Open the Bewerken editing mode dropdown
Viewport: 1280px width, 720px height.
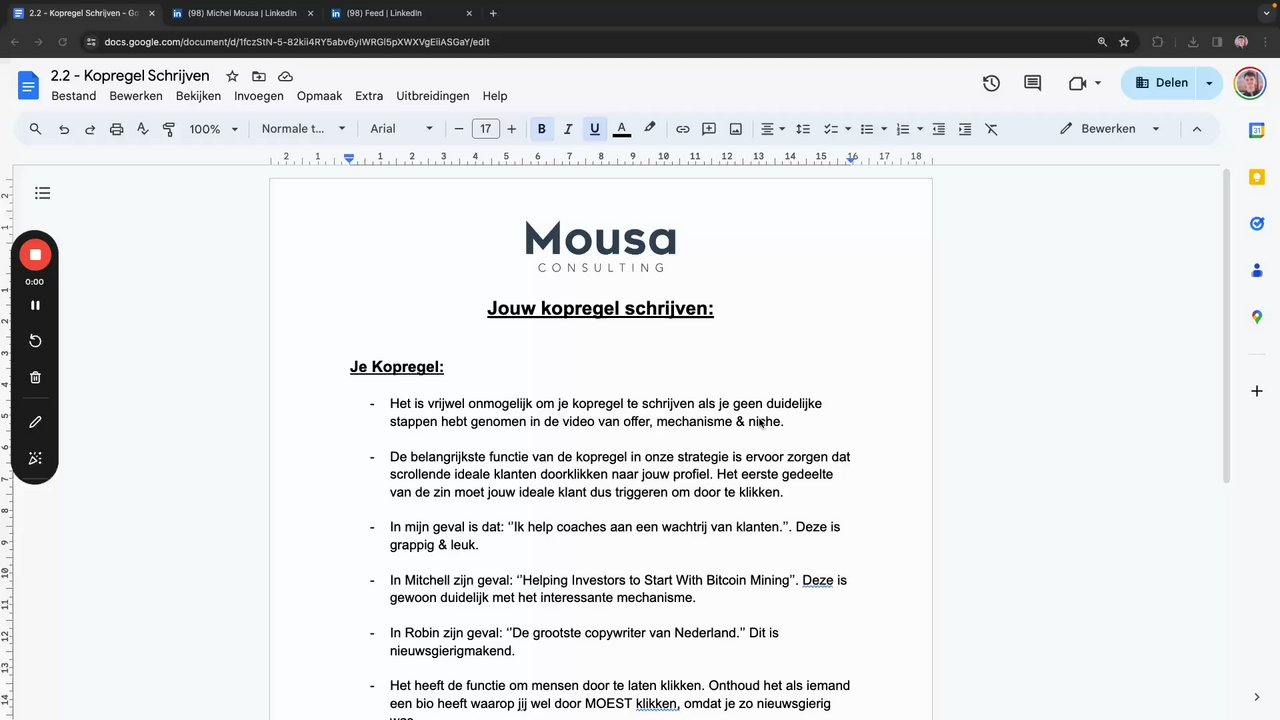pos(1110,129)
